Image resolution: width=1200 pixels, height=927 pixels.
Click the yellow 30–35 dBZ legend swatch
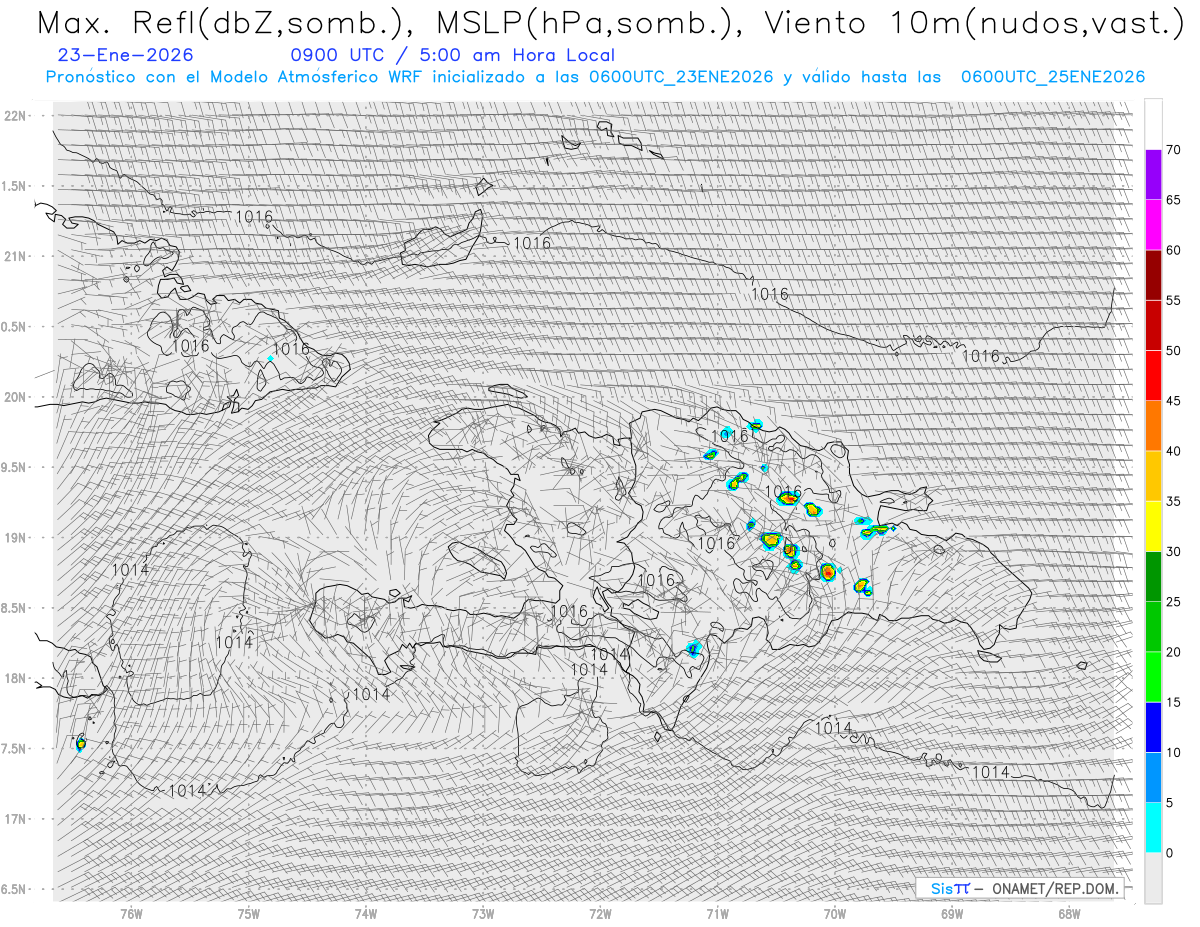coord(1153,526)
